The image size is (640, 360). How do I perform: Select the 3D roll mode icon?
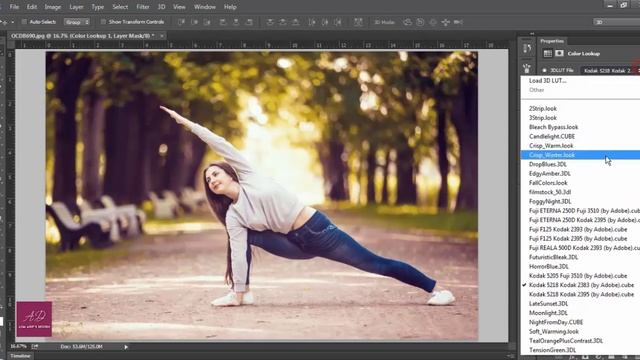[420, 22]
